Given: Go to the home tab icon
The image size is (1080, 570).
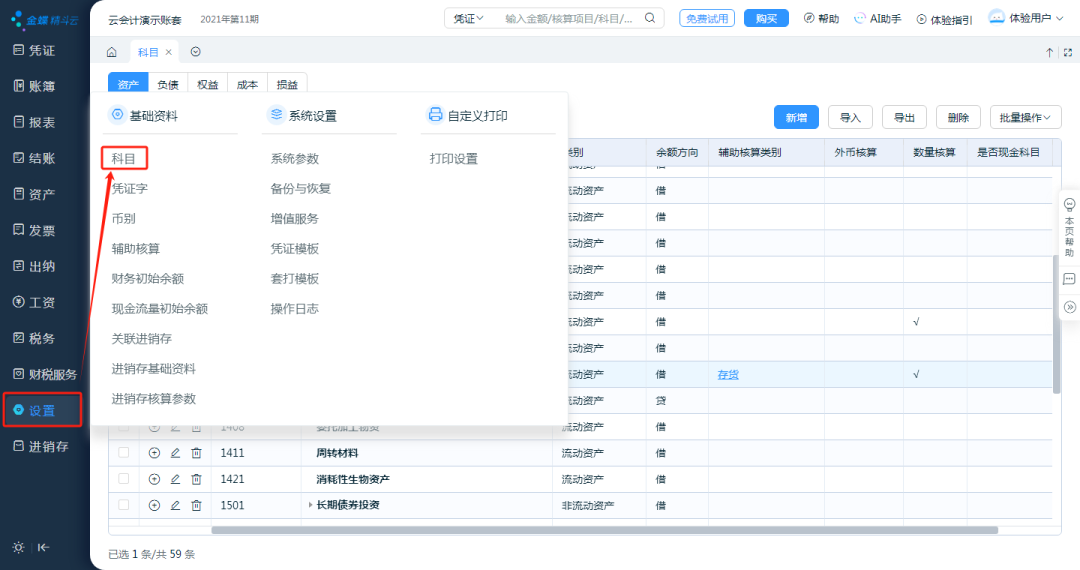Looking at the screenshot, I should coord(112,52).
